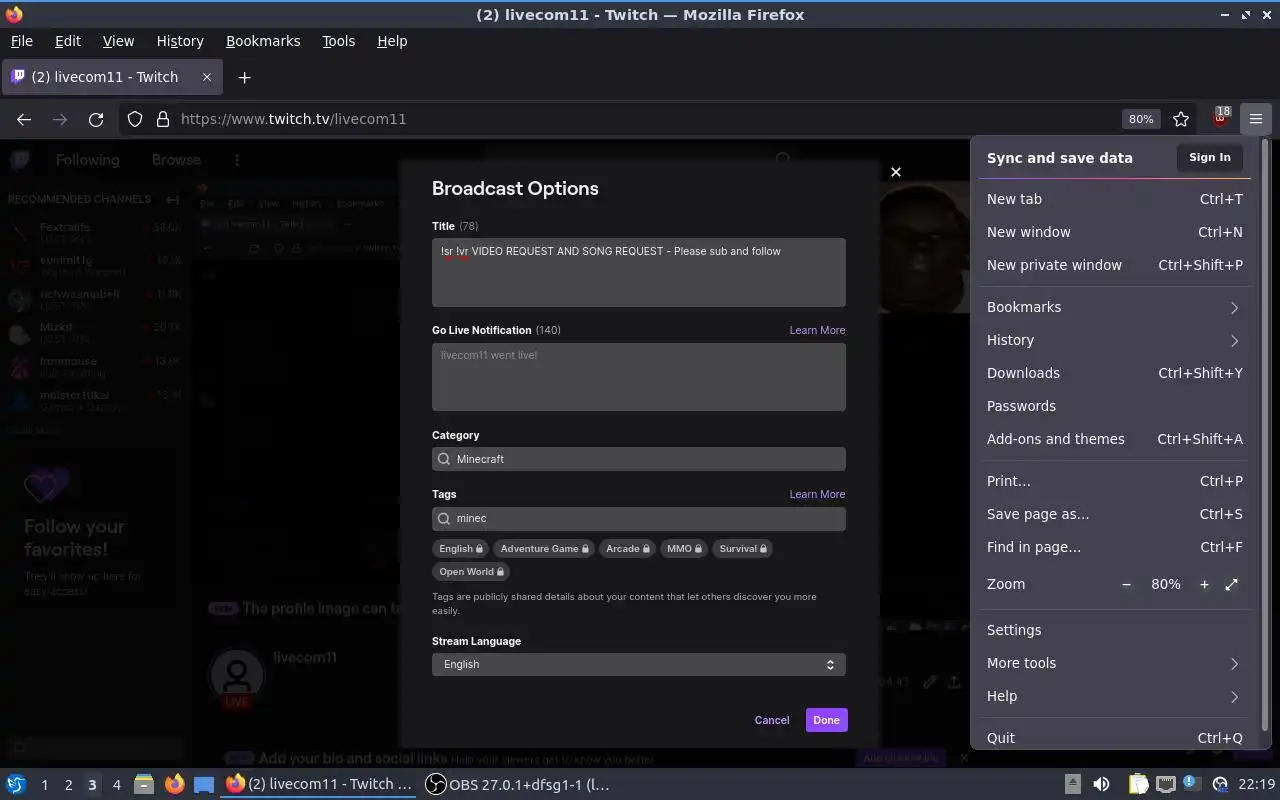This screenshot has width=1280, height=800.
Task: Close the livecom11 Twitch tab
Action: click(207, 77)
